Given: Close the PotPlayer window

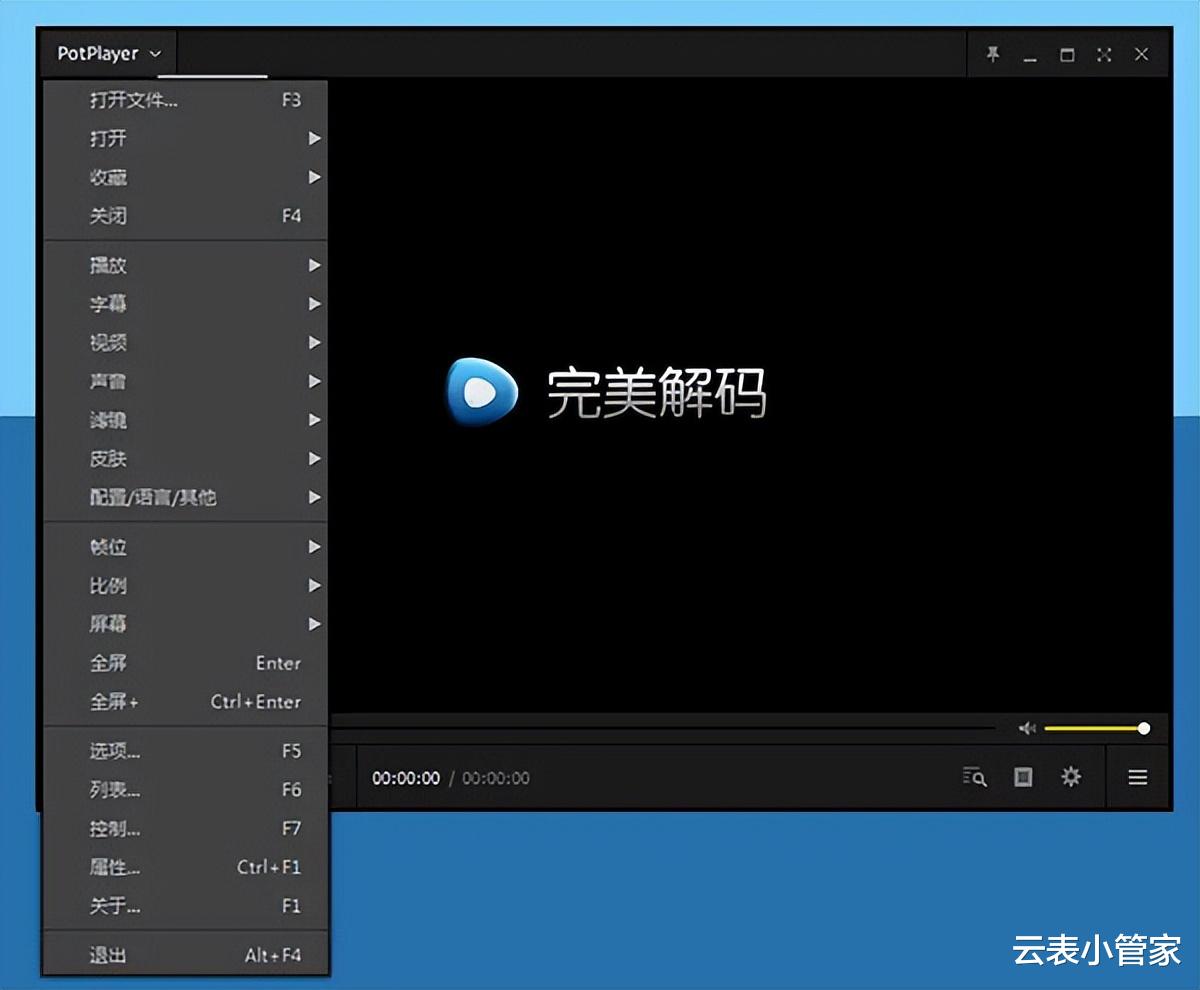Looking at the screenshot, I should click(x=1141, y=55).
